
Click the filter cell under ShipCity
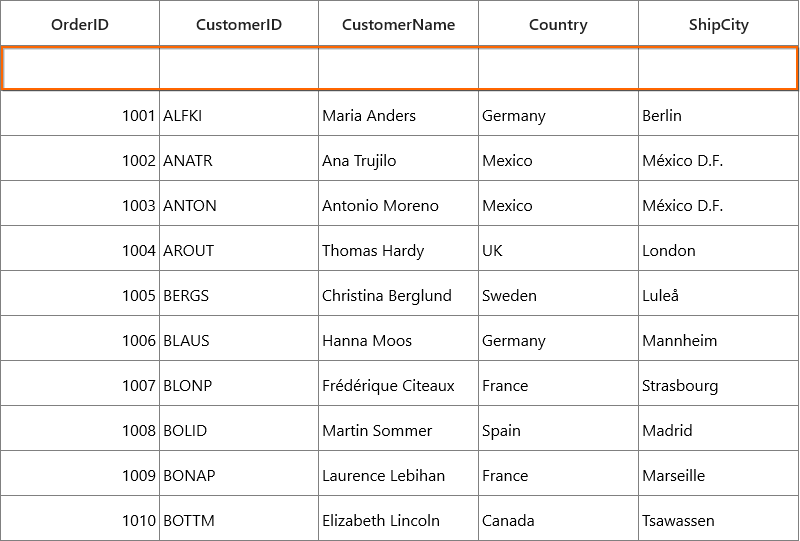717,68
